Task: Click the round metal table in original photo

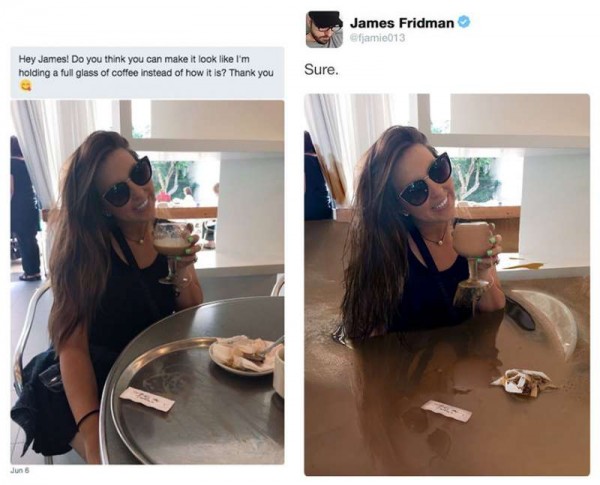Action: point(192,381)
